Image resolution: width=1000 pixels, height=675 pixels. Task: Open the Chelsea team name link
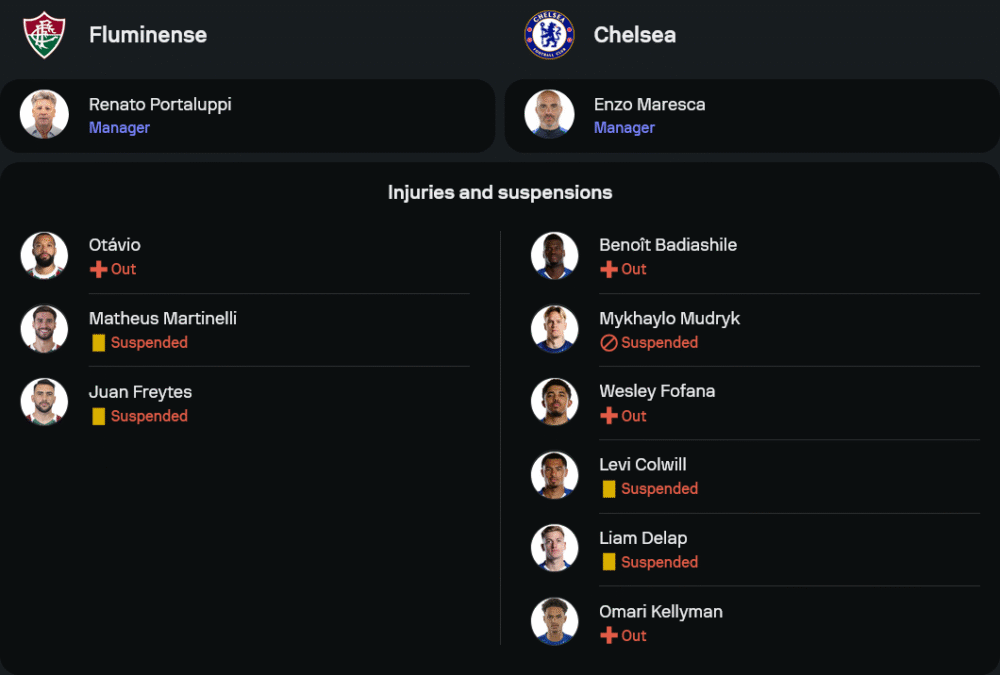635,35
